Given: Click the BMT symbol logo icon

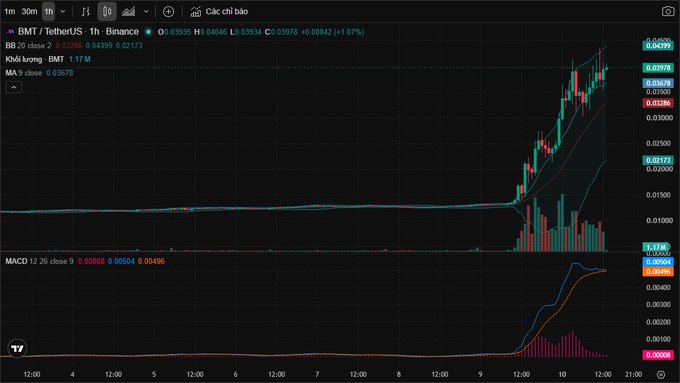Looking at the screenshot, I should [10, 32].
